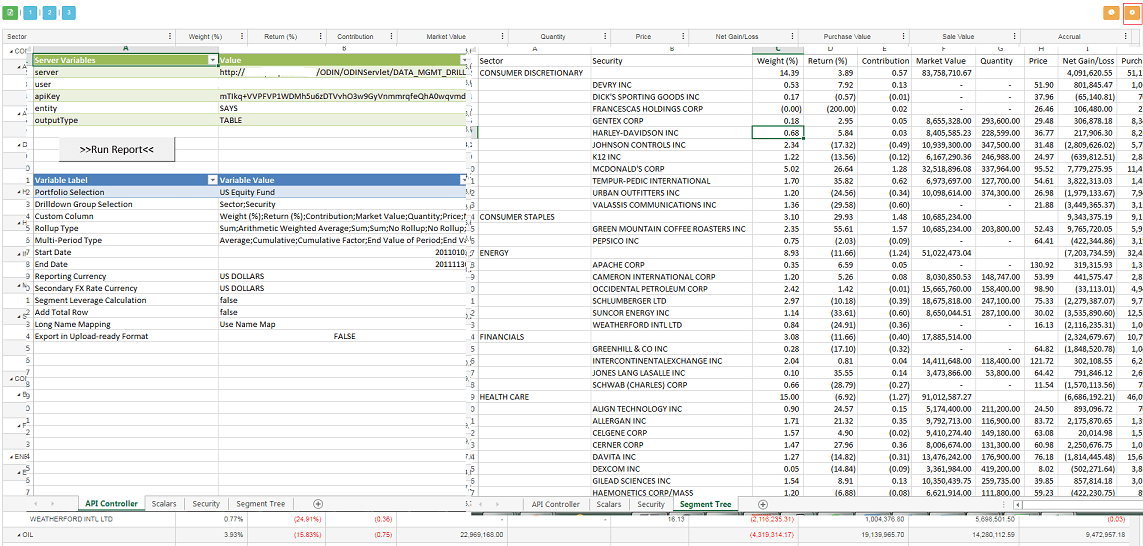This screenshot has width=1143, height=546.
Task: Click the 'Sector;Security' drilldown value
Action: [x=342, y=204]
